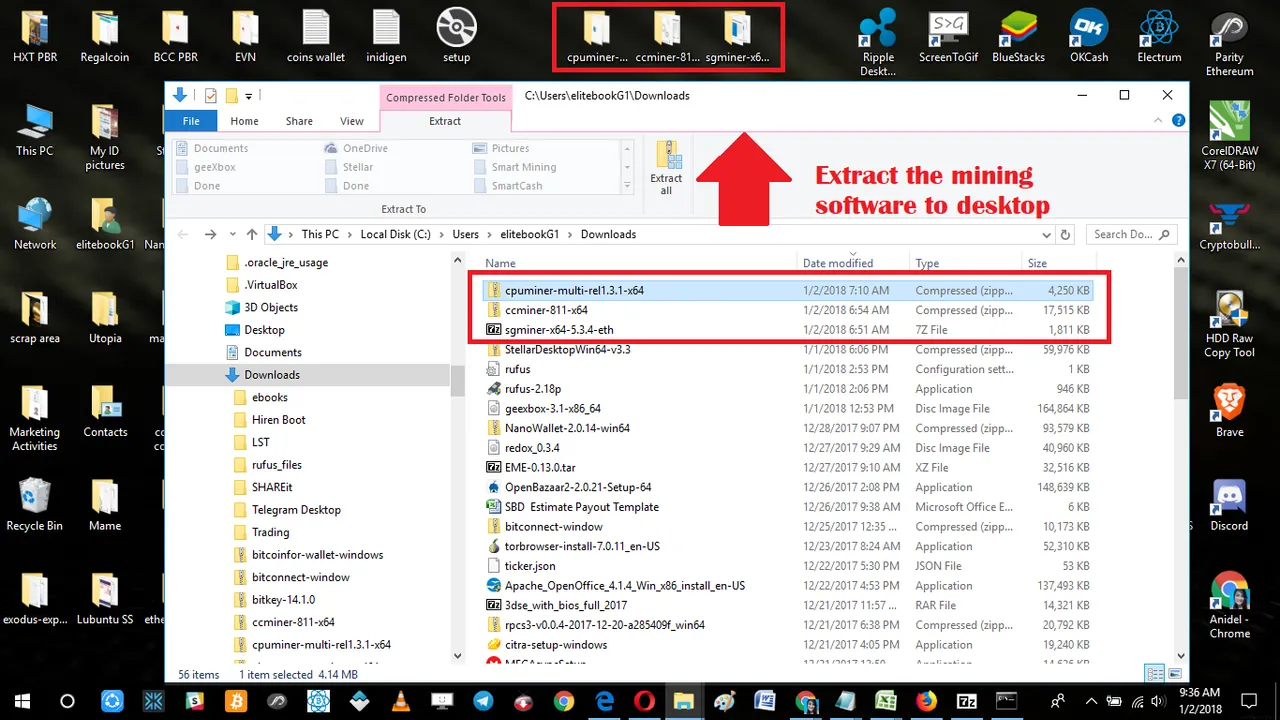Select the Brave browser desktop icon
1280x720 pixels.
(1229, 412)
